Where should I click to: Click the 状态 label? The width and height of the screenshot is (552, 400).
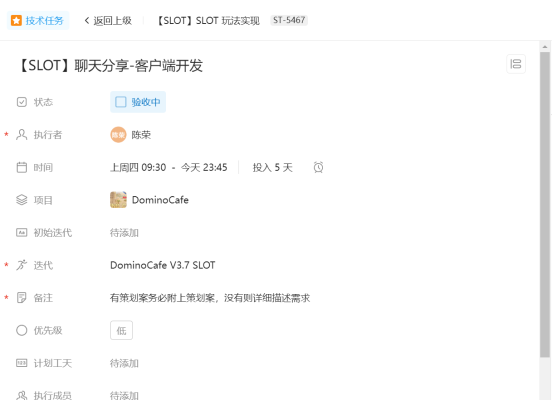[43, 102]
